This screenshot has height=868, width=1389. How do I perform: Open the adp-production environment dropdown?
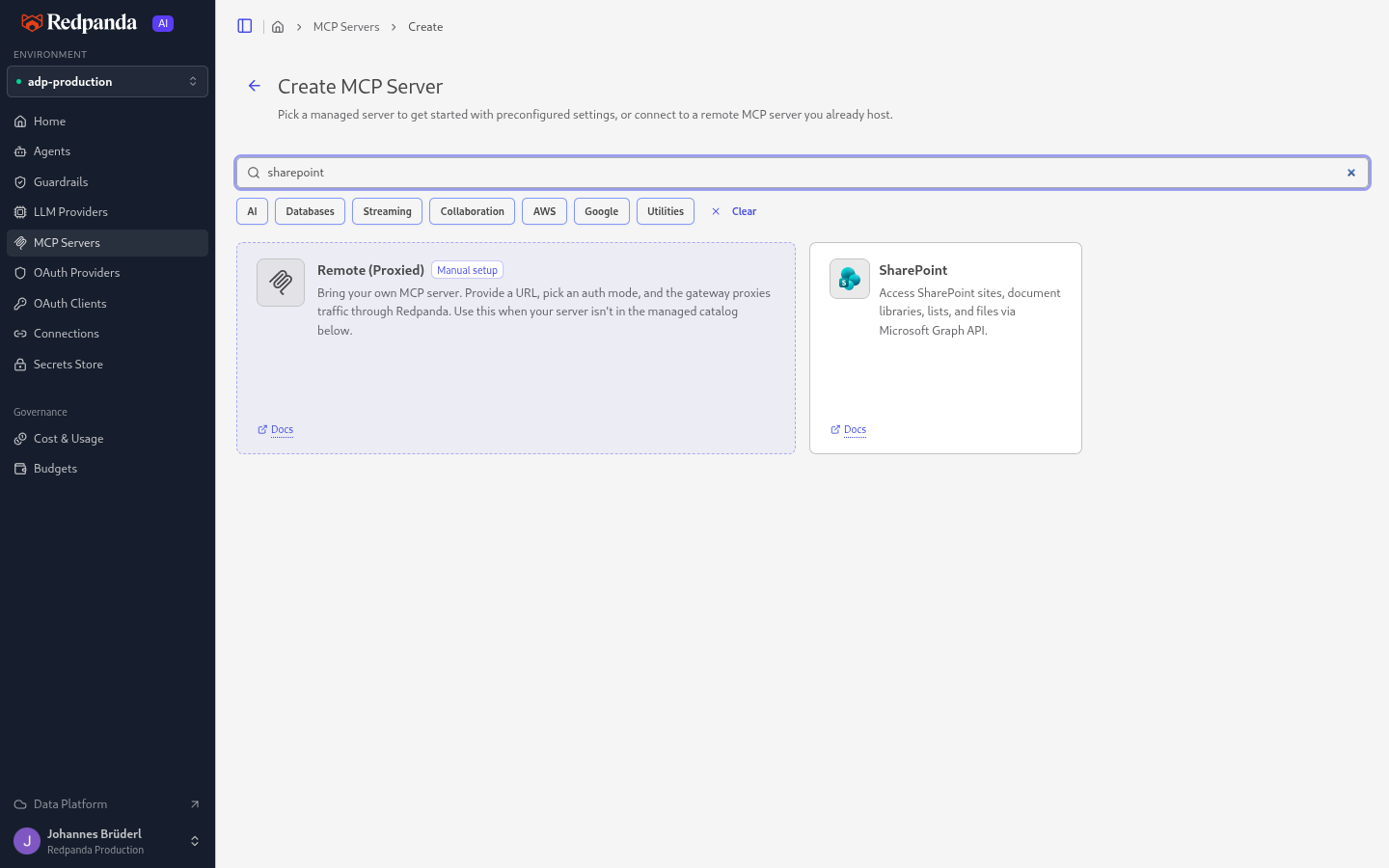(107, 81)
